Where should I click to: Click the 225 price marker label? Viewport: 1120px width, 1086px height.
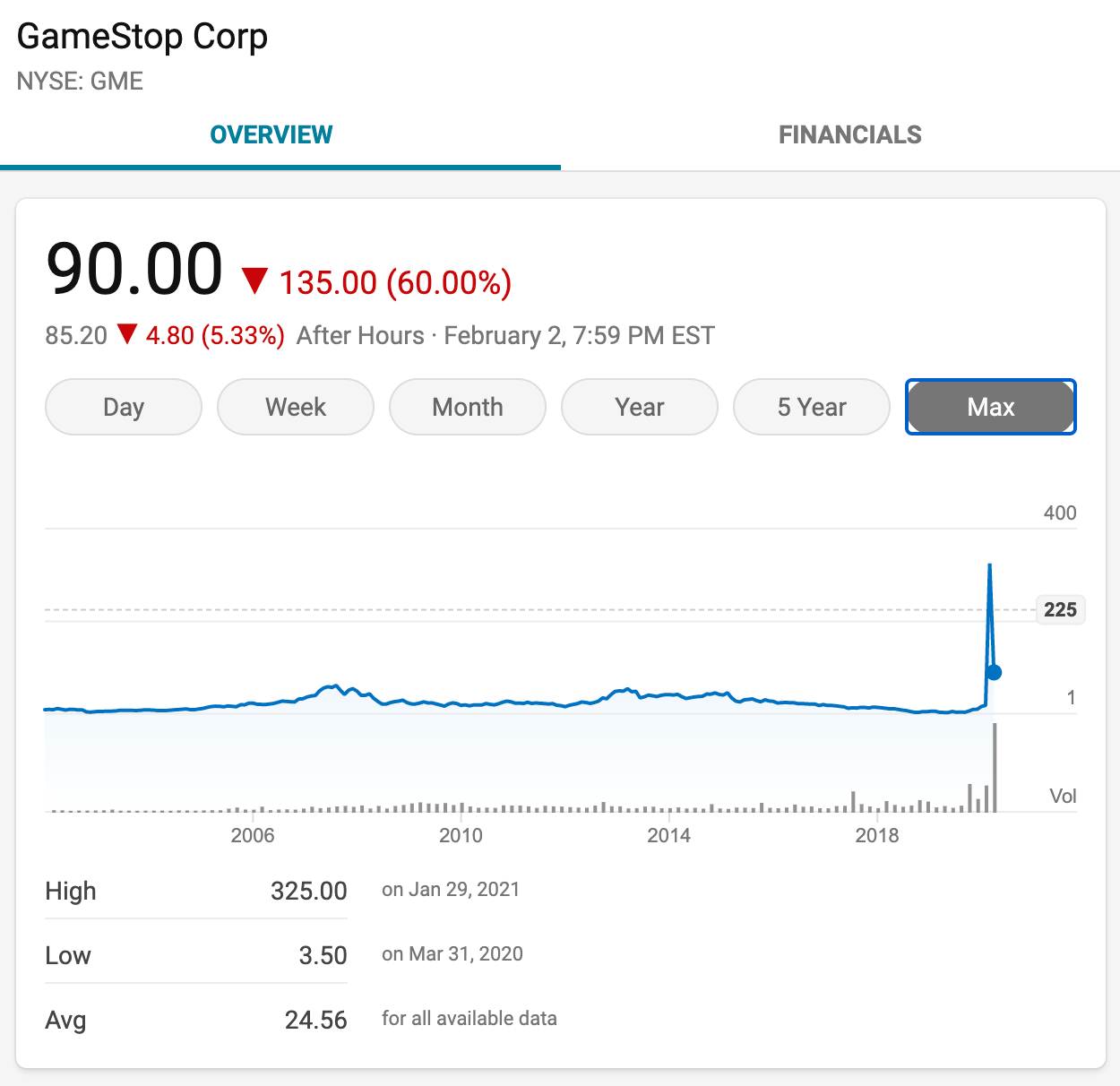(x=1060, y=610)
